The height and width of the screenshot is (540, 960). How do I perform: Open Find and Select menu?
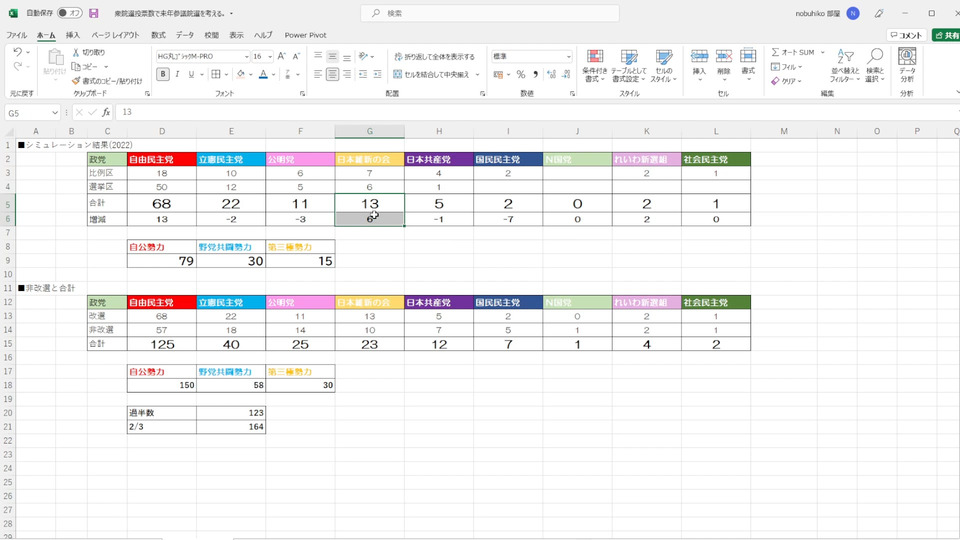tap(875, 66)
